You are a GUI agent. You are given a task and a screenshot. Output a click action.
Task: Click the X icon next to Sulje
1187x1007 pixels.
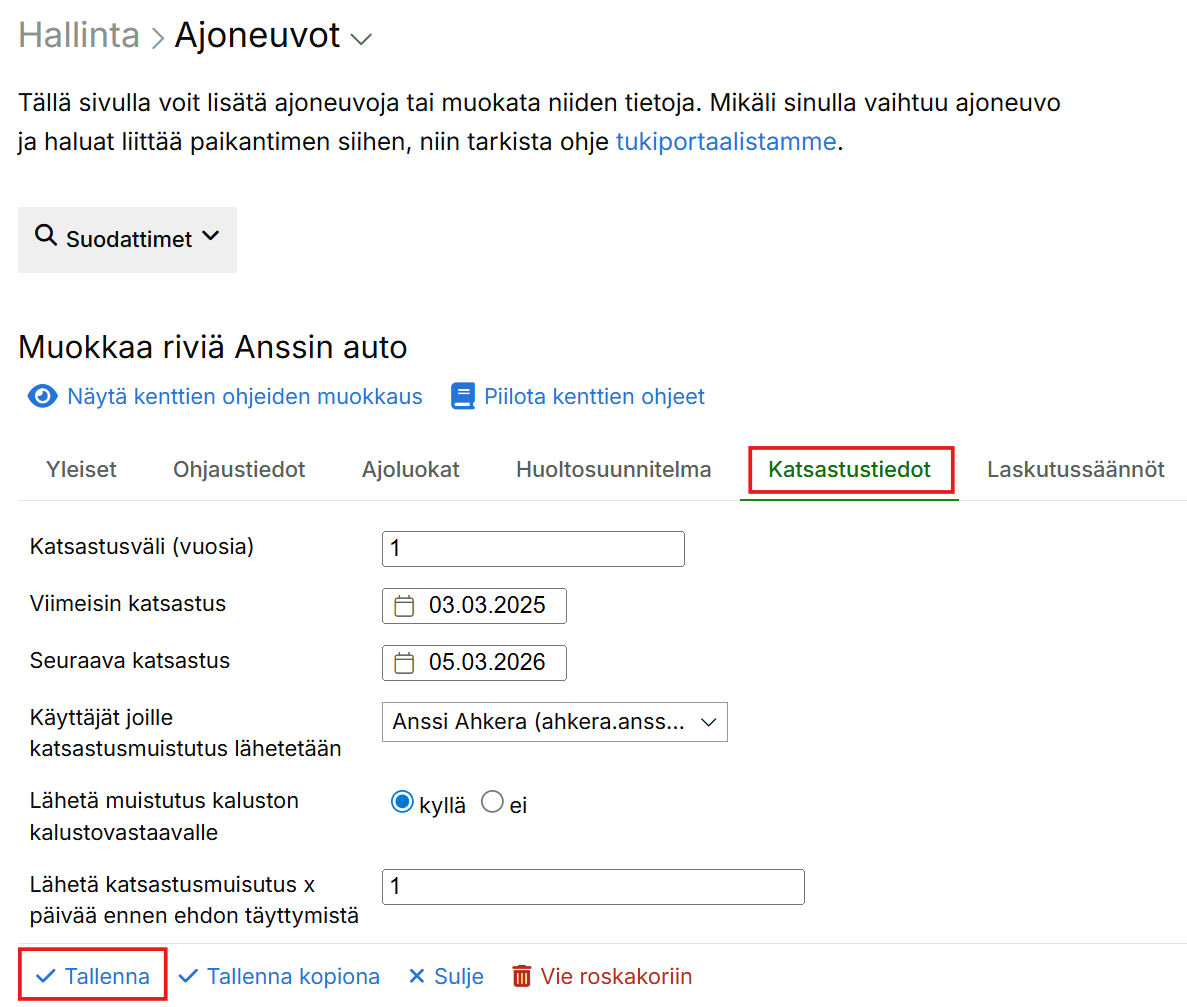click(x=417, y=977)
